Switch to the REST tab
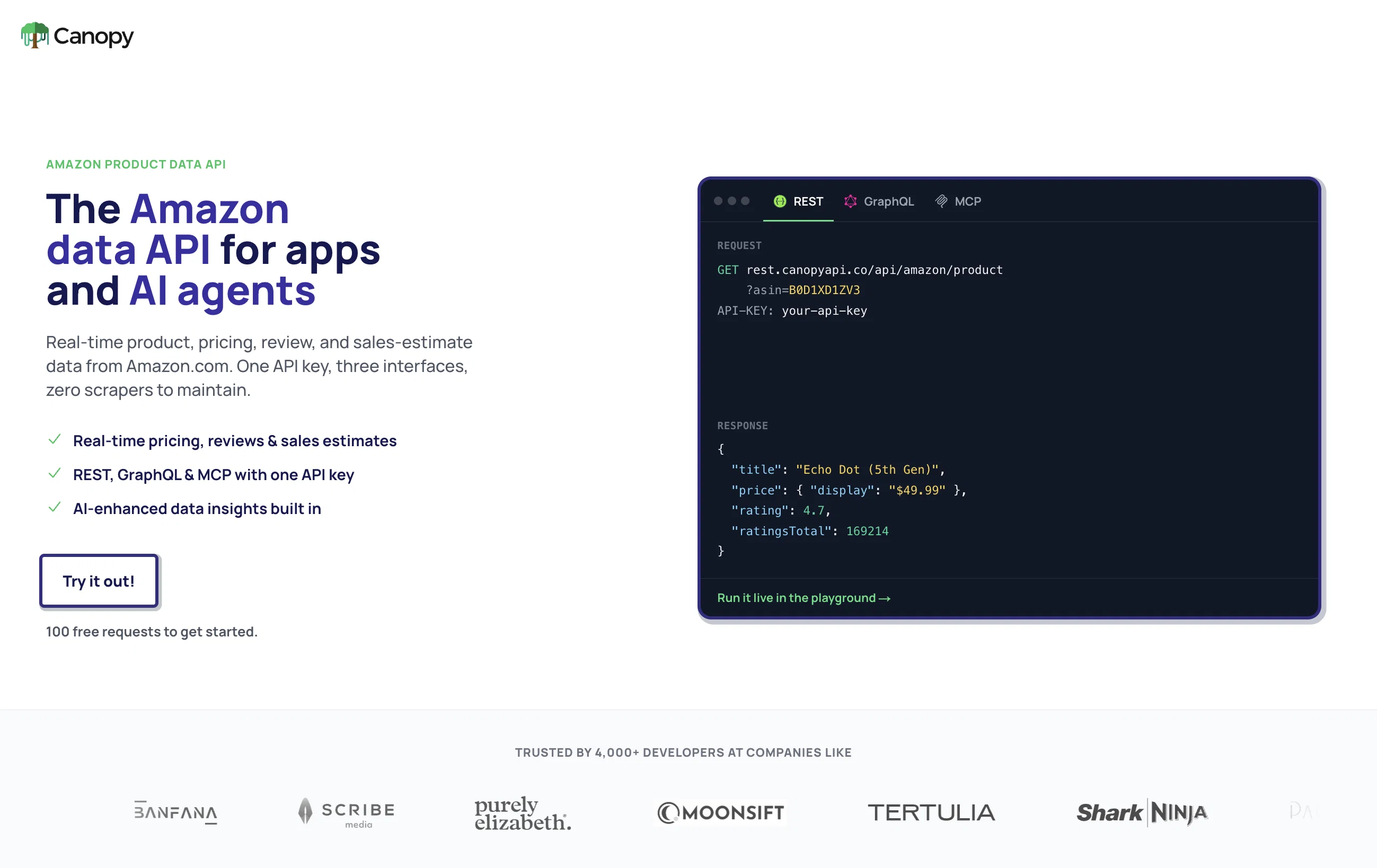This screenshot has width=1377, height=868. [x=798, y=201]
